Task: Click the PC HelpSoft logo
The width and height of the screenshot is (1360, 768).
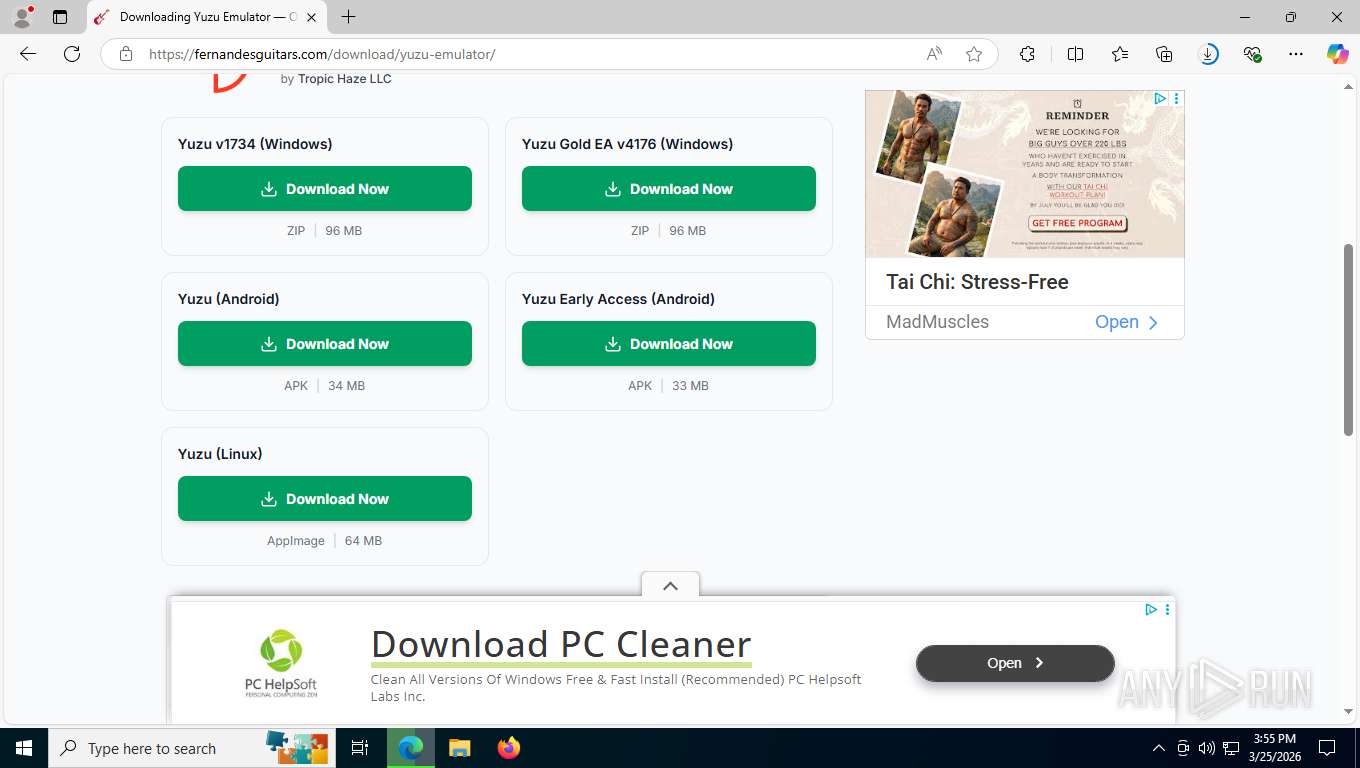Action: pyautogui.click(x=281, y=663)
